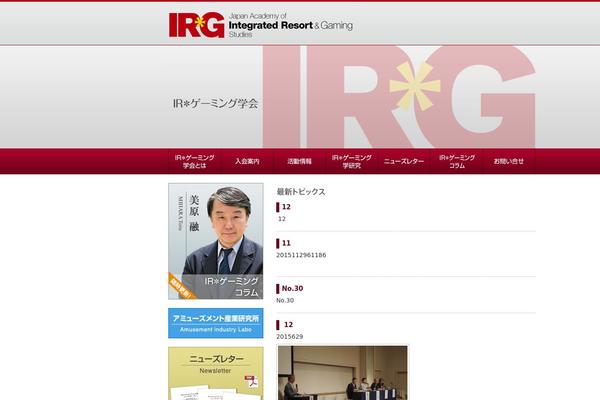The image size is (600, 400).
Task: Open the conference panel photo
Action: pos(343,373)
